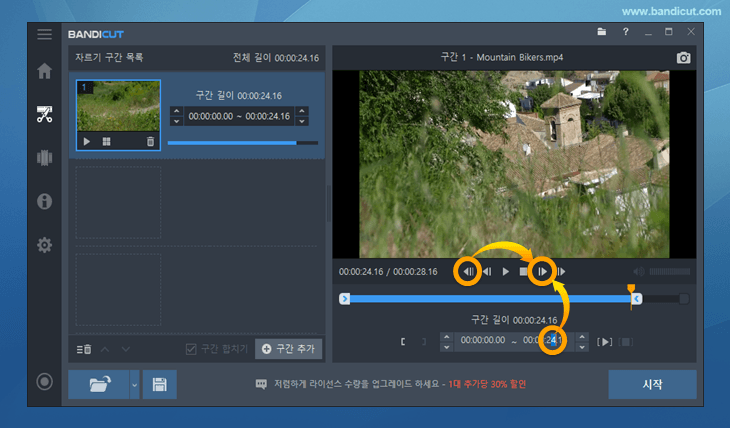Open a file with the folder button
The image size is (730, 428).
pos(99,384)
